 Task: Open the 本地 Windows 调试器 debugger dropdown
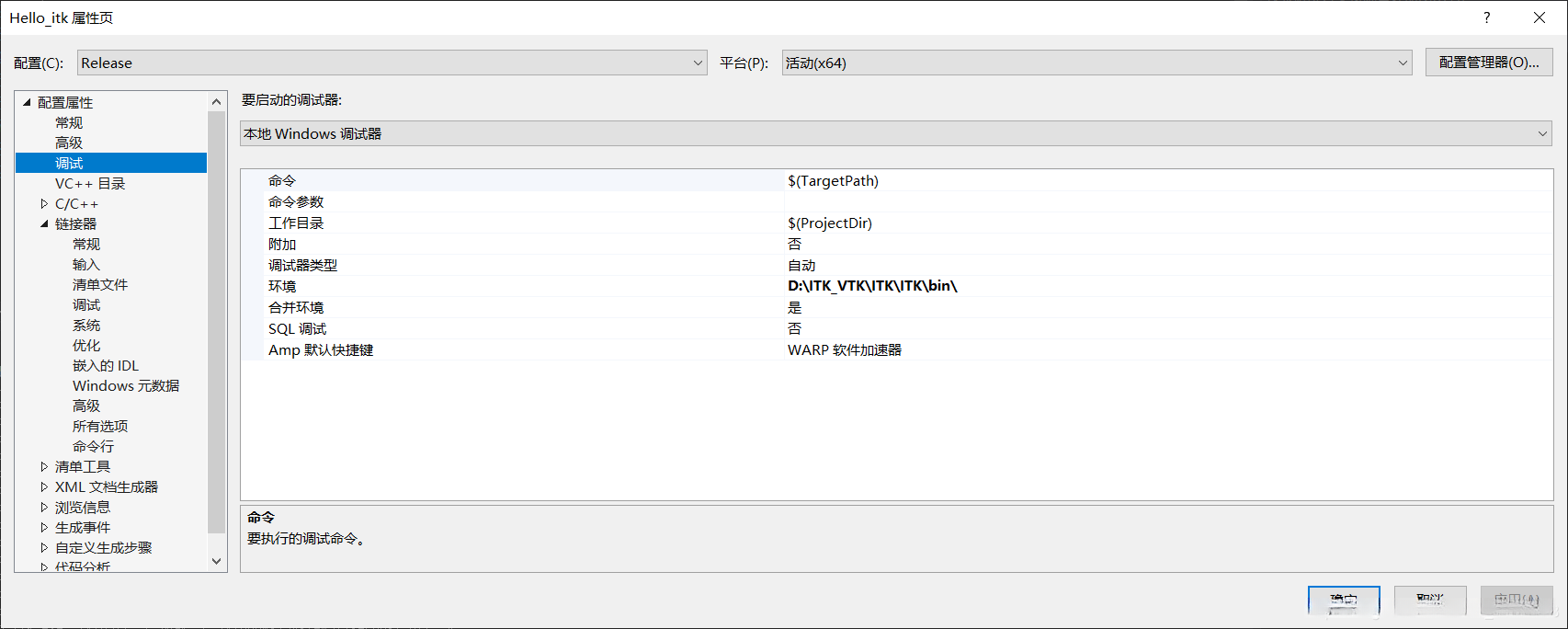tap(1542, 133)
